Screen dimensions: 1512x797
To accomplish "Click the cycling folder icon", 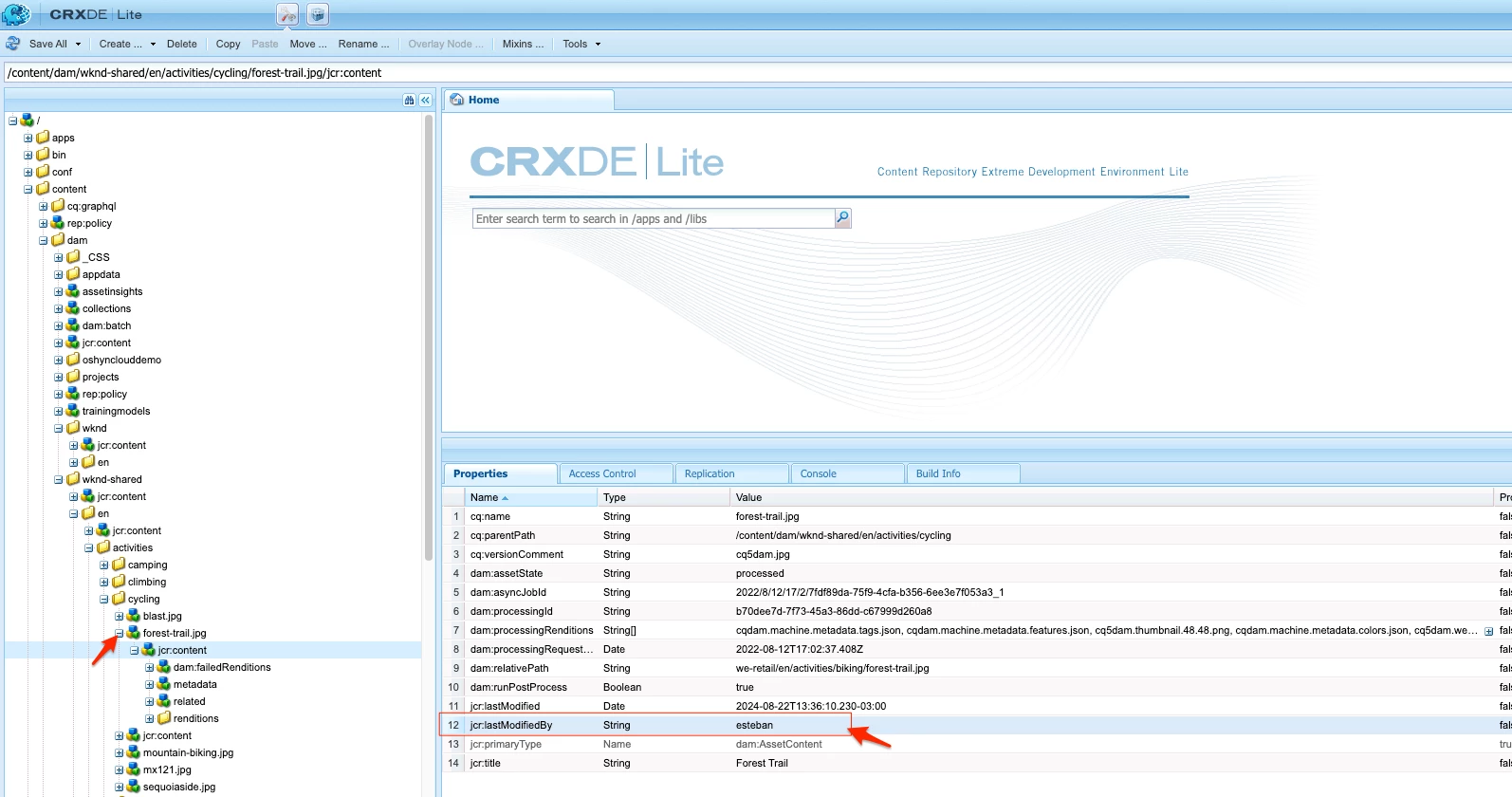I will (x=119, y=599).
